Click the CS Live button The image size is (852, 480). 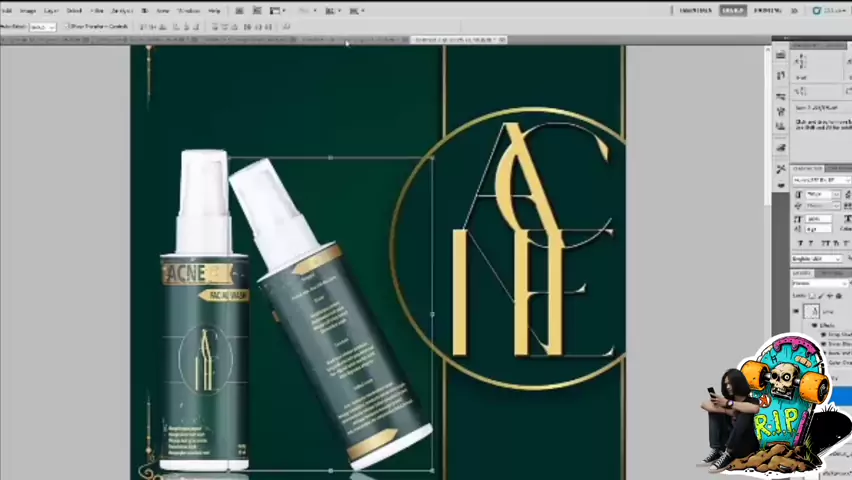[829, 10]
